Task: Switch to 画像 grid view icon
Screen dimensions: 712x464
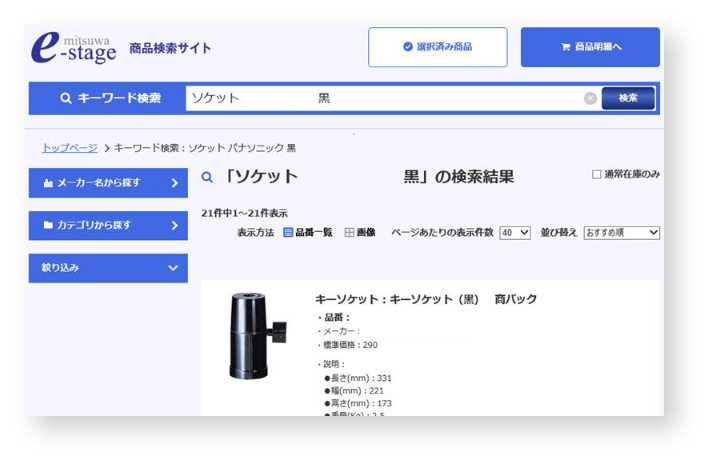Action: (349, 232)
